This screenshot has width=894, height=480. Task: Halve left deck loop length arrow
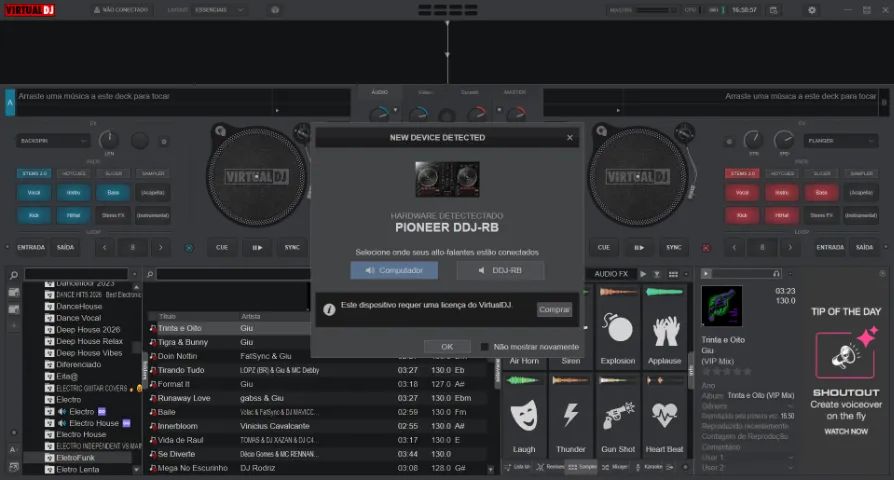104,248
